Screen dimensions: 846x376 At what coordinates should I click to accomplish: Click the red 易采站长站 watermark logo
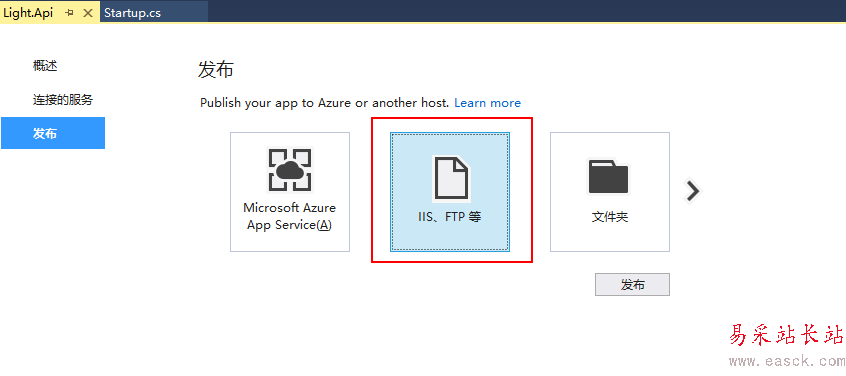click(x=786, y=336)
